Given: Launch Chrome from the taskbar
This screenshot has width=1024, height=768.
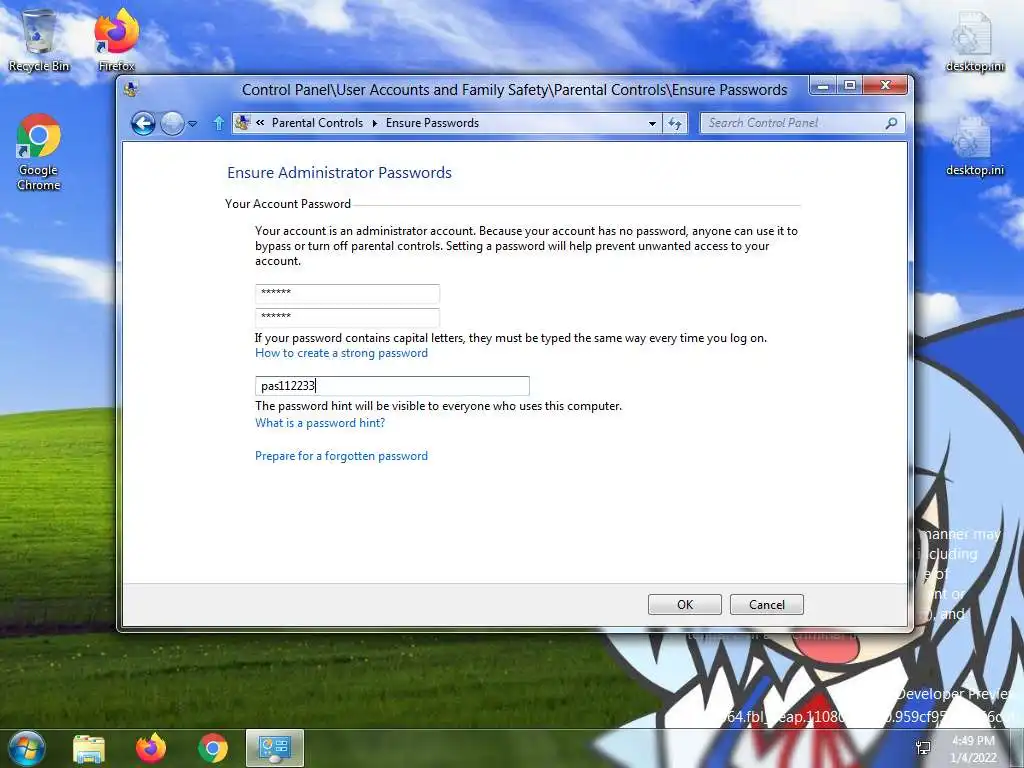Looking at the screenshot, I should click(x=213, y=748).
